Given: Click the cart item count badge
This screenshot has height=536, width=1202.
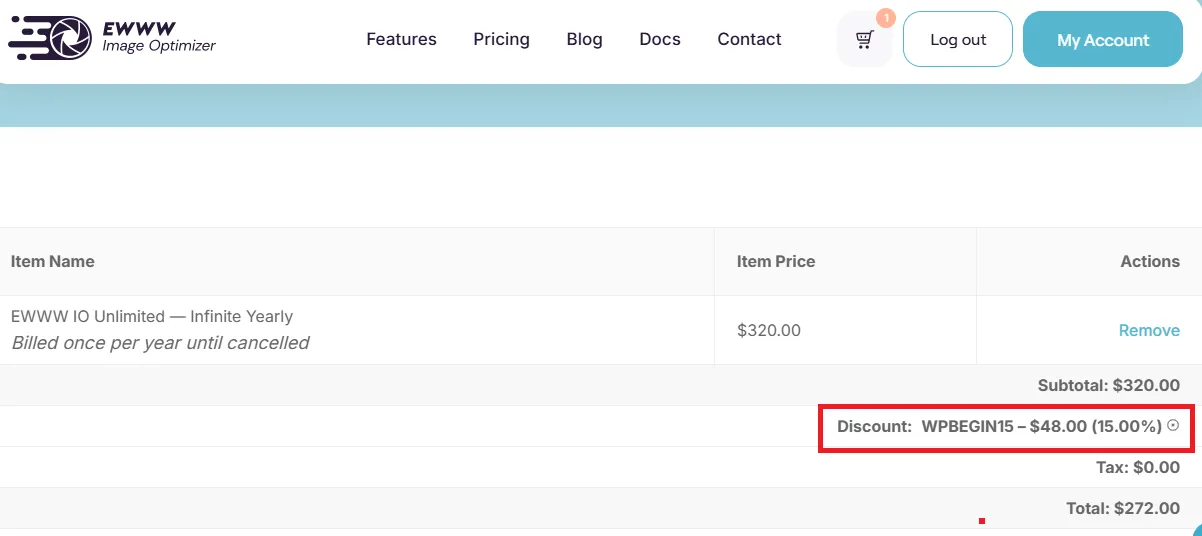Looking at the screenshot, I should 885,18.
